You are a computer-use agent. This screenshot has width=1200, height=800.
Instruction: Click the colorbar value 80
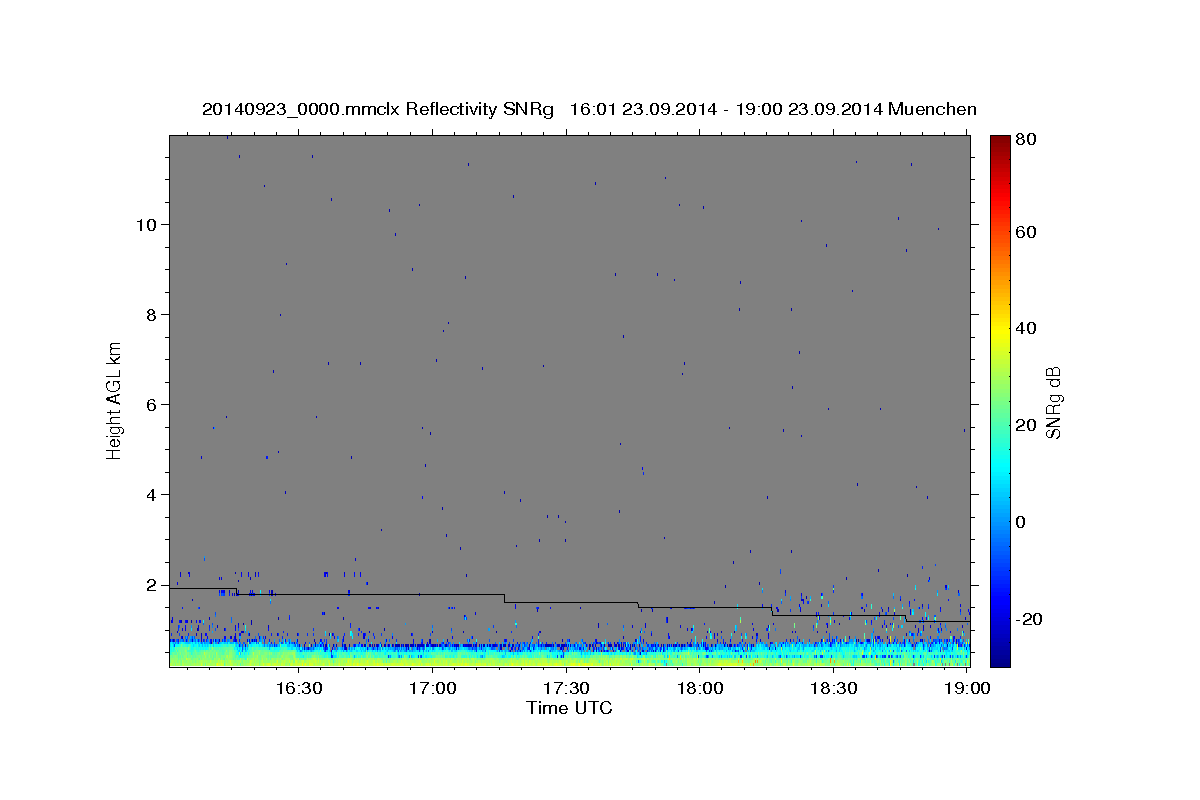[1026, 140]
